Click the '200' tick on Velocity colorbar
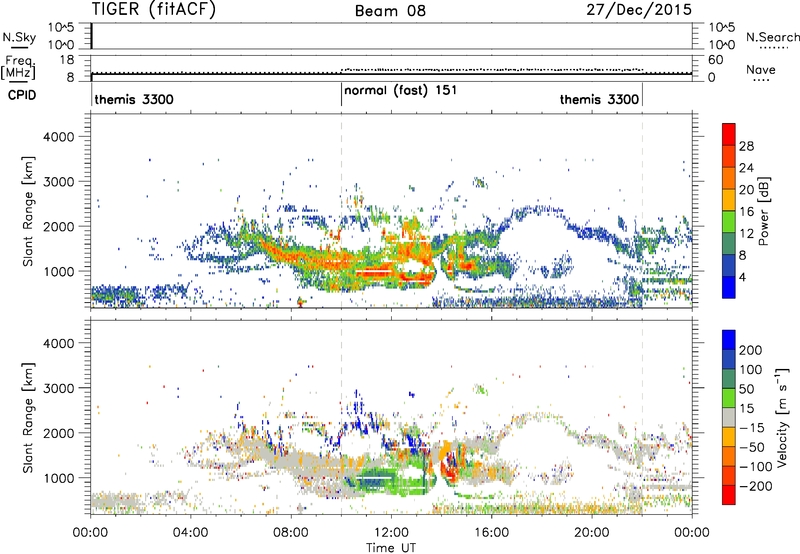The height and width of the screenshot is (554, 800). click(x=751, y=350)
